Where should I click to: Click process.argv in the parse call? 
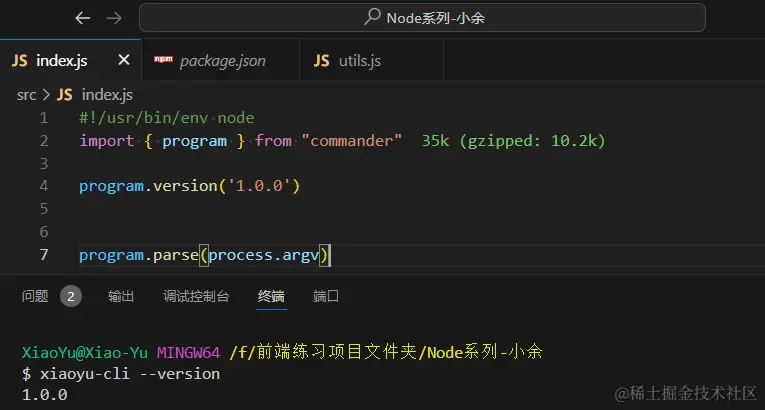[x=263, y=255]
